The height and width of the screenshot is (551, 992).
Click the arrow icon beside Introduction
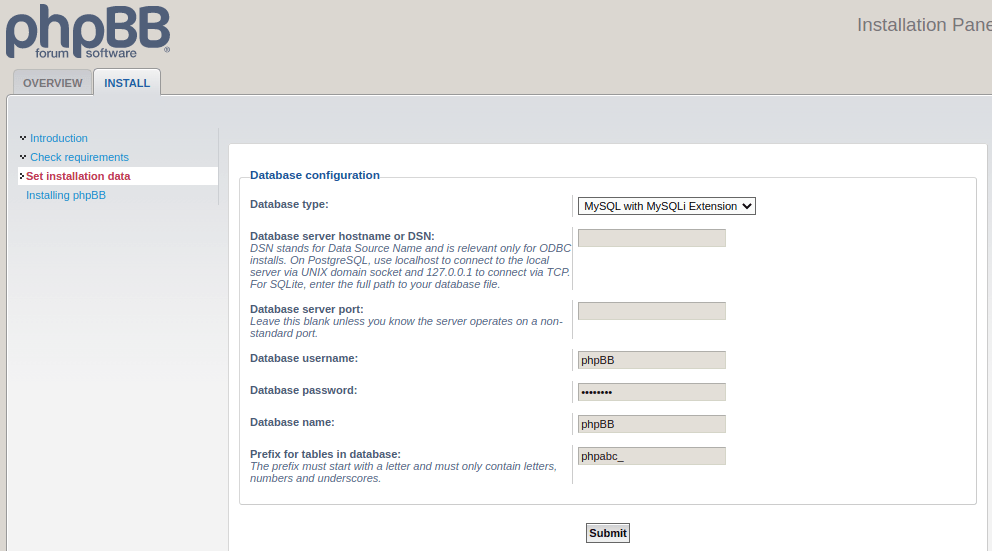pyautogui.click(x=23, y=138)
